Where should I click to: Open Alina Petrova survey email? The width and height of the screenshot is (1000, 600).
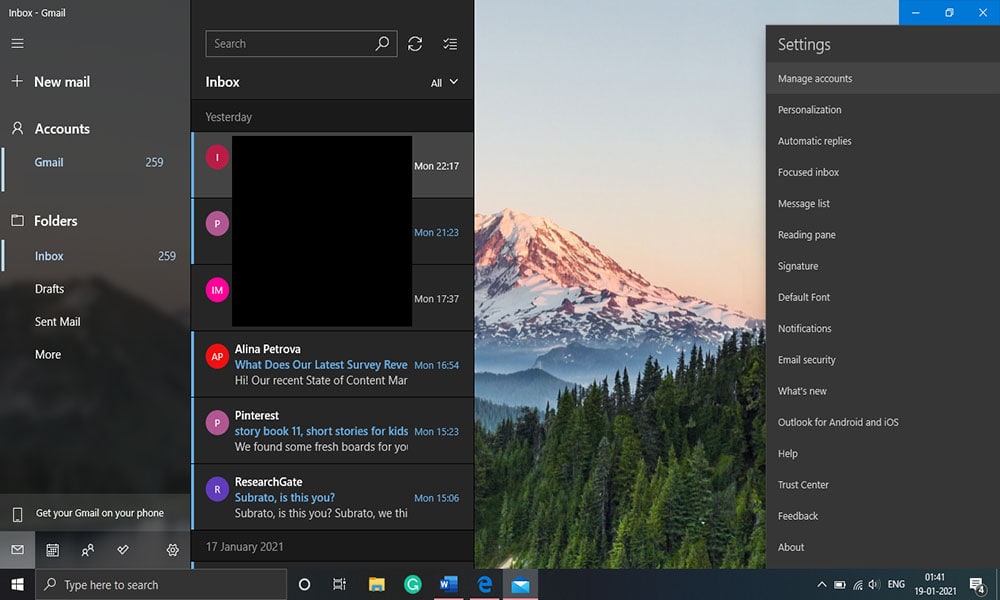click(332, 365)
